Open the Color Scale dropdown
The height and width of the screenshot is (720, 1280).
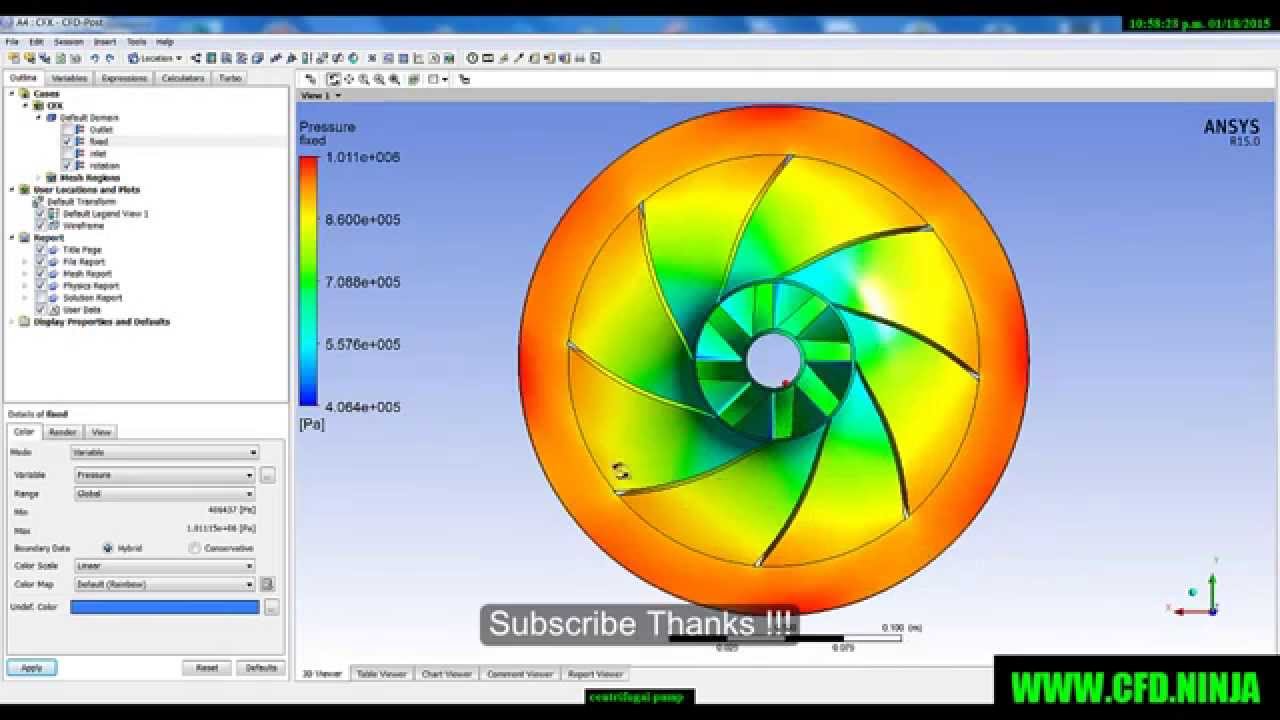tap(165, 566)
